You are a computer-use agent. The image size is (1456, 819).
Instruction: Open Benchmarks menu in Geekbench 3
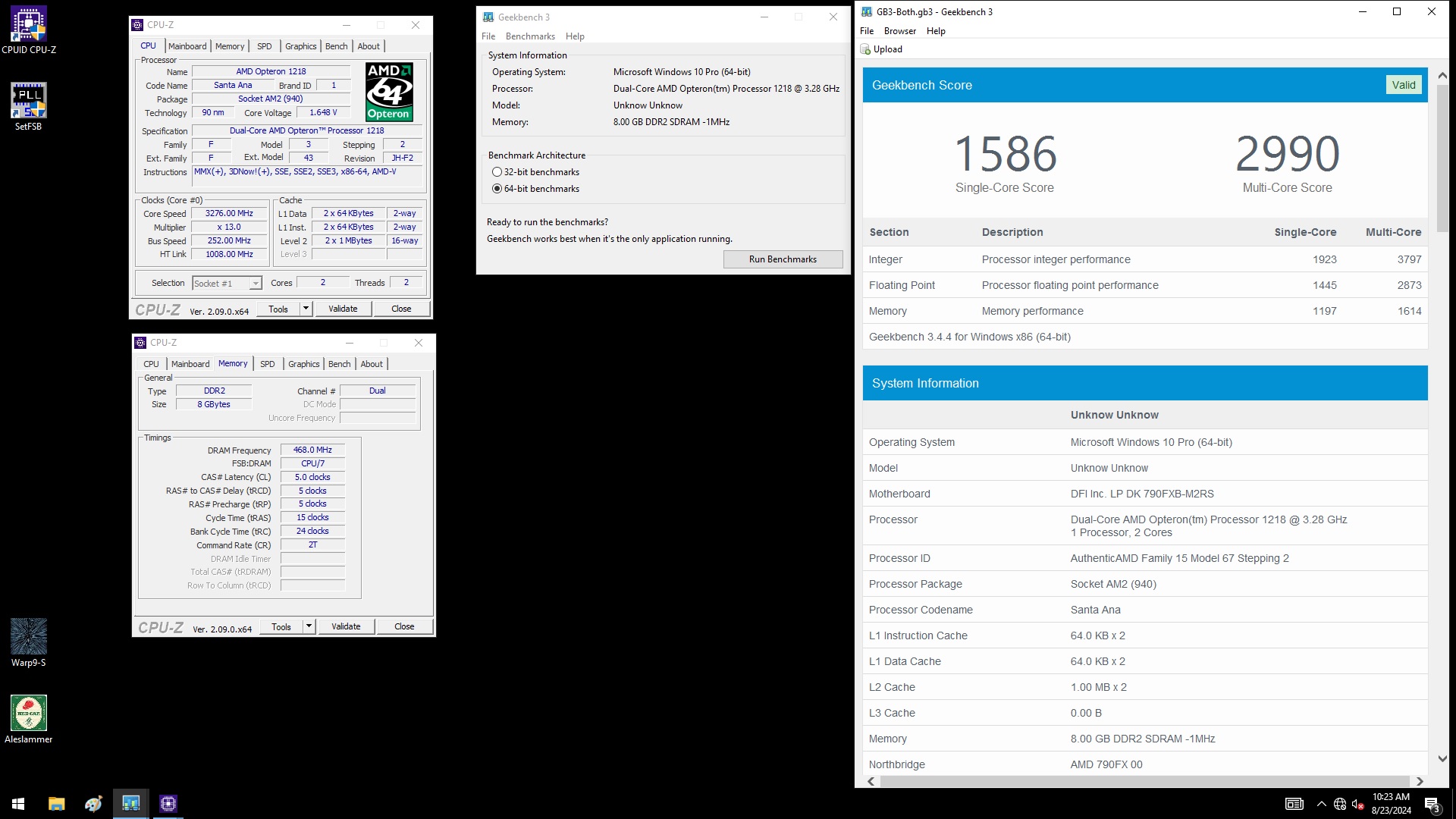pos(530,36)
